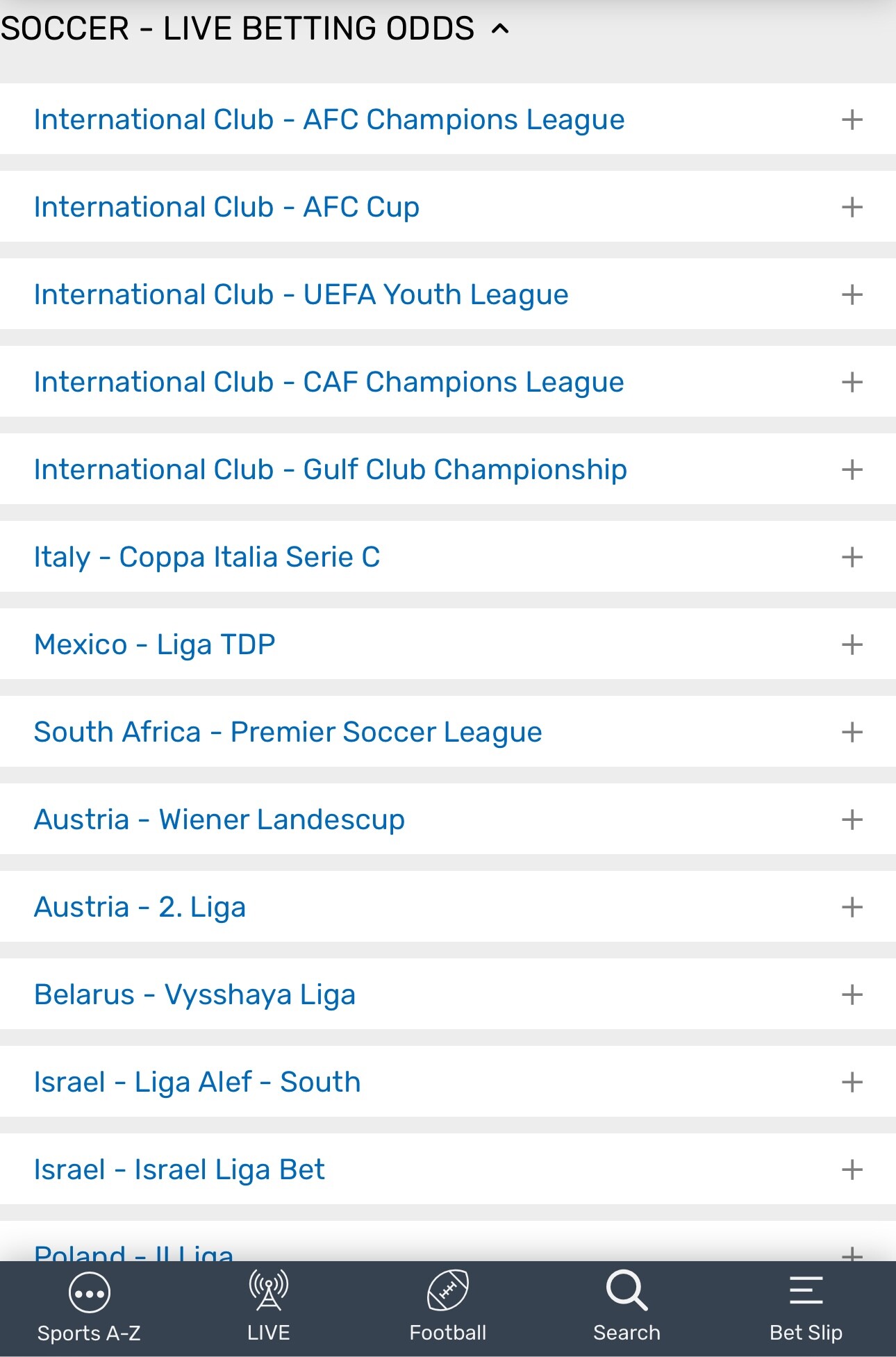Open Austria Wiener Landescup link

click(x=219, y=819)
